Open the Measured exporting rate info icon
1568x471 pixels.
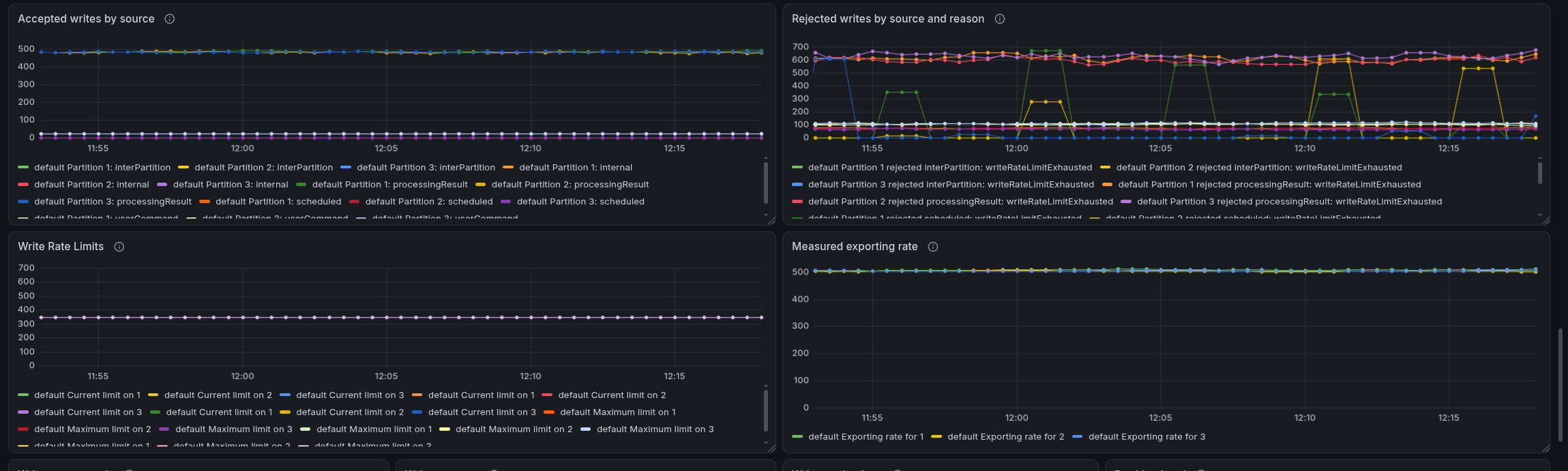pyautogui.click(x=933, y=247)
